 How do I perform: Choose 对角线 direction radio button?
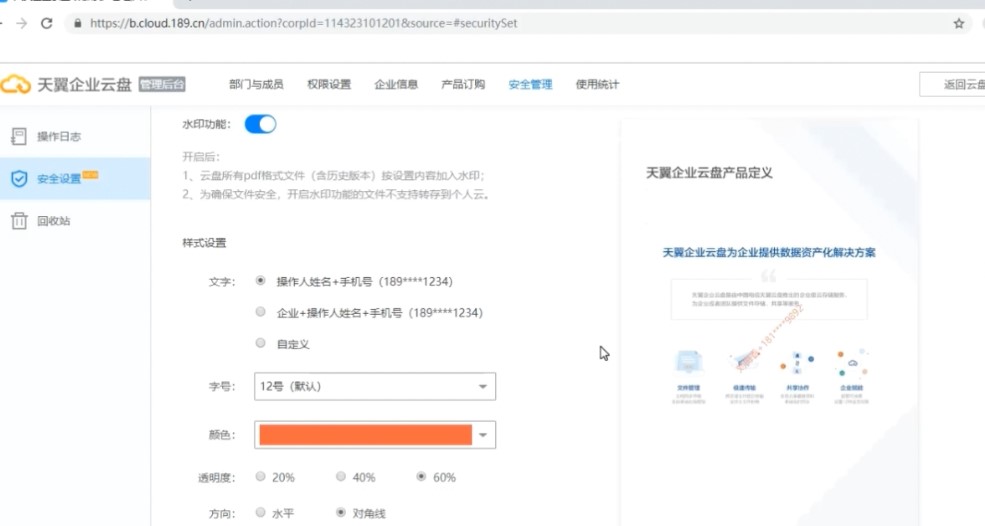point(340,513)
